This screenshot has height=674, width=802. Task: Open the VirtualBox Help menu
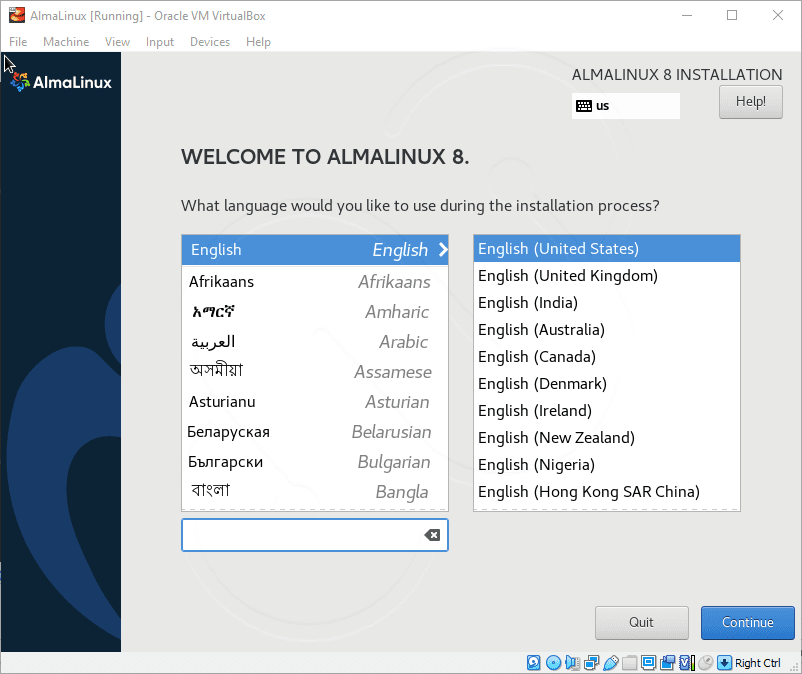(x=258, y=42)
